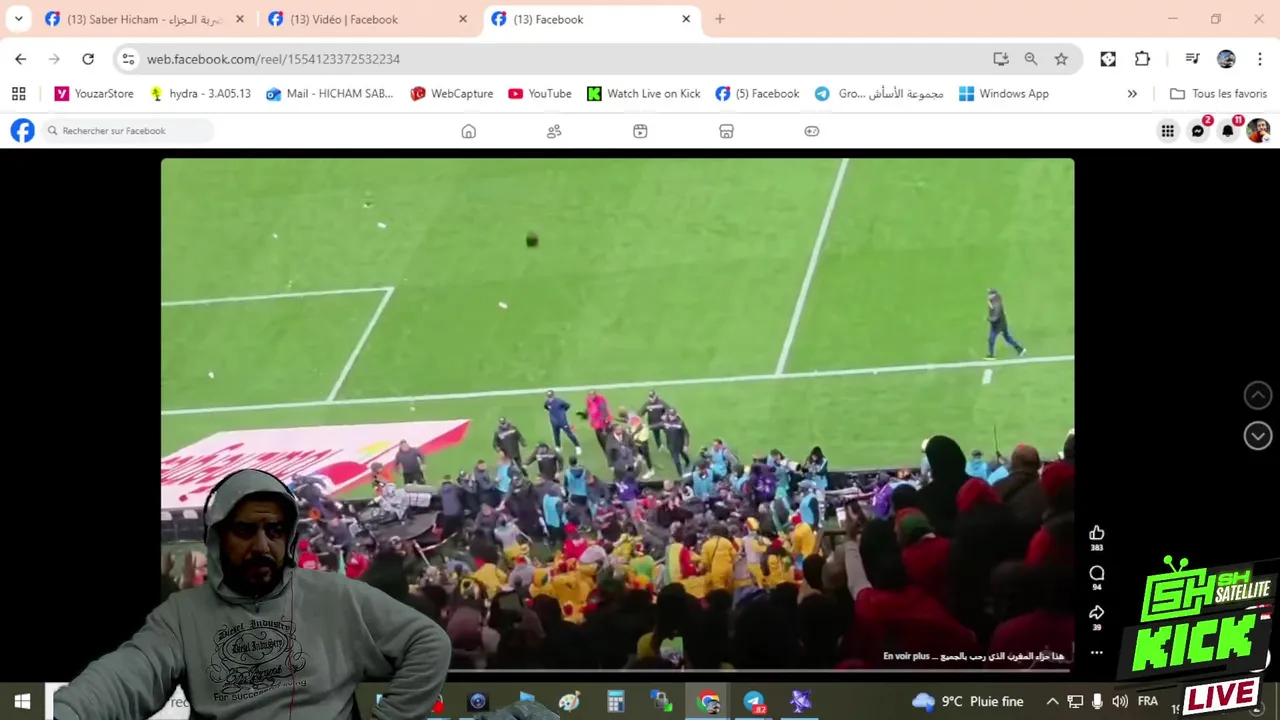Switch FRA keyboard language indicator

coord(1148,702)
